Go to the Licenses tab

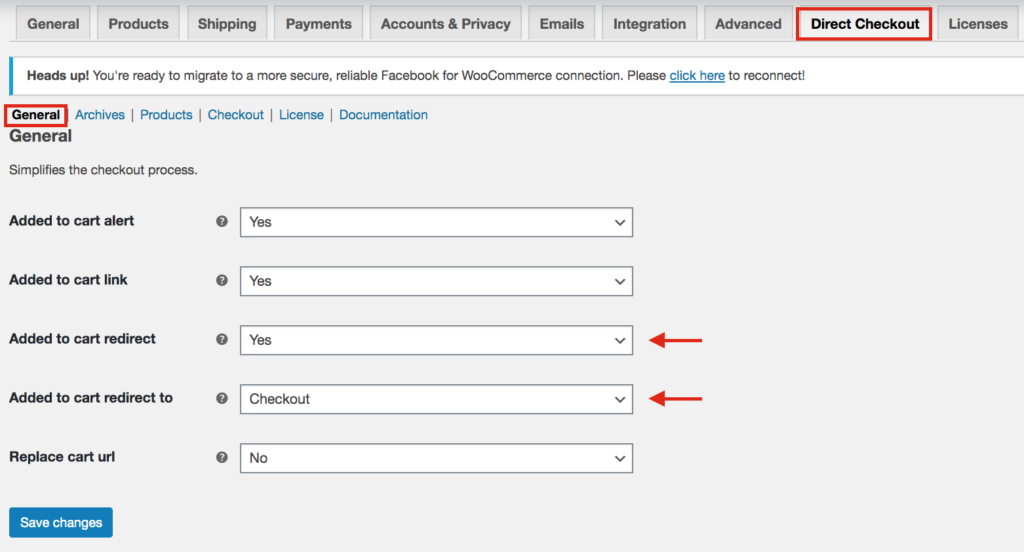point(977,24)
